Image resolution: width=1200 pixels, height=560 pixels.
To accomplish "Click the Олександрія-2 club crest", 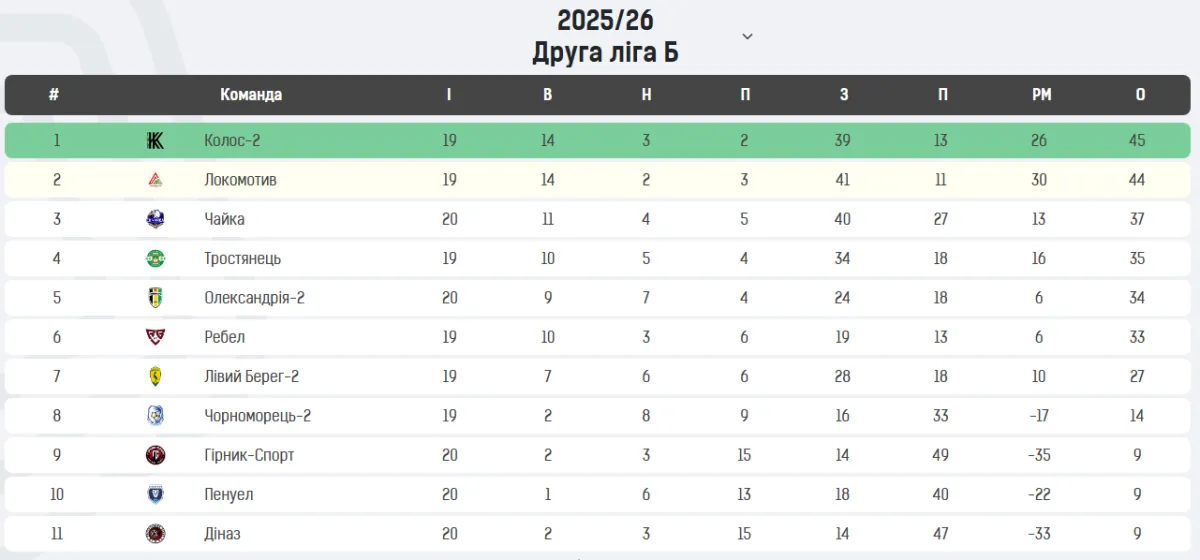I will tap(155, 298).
